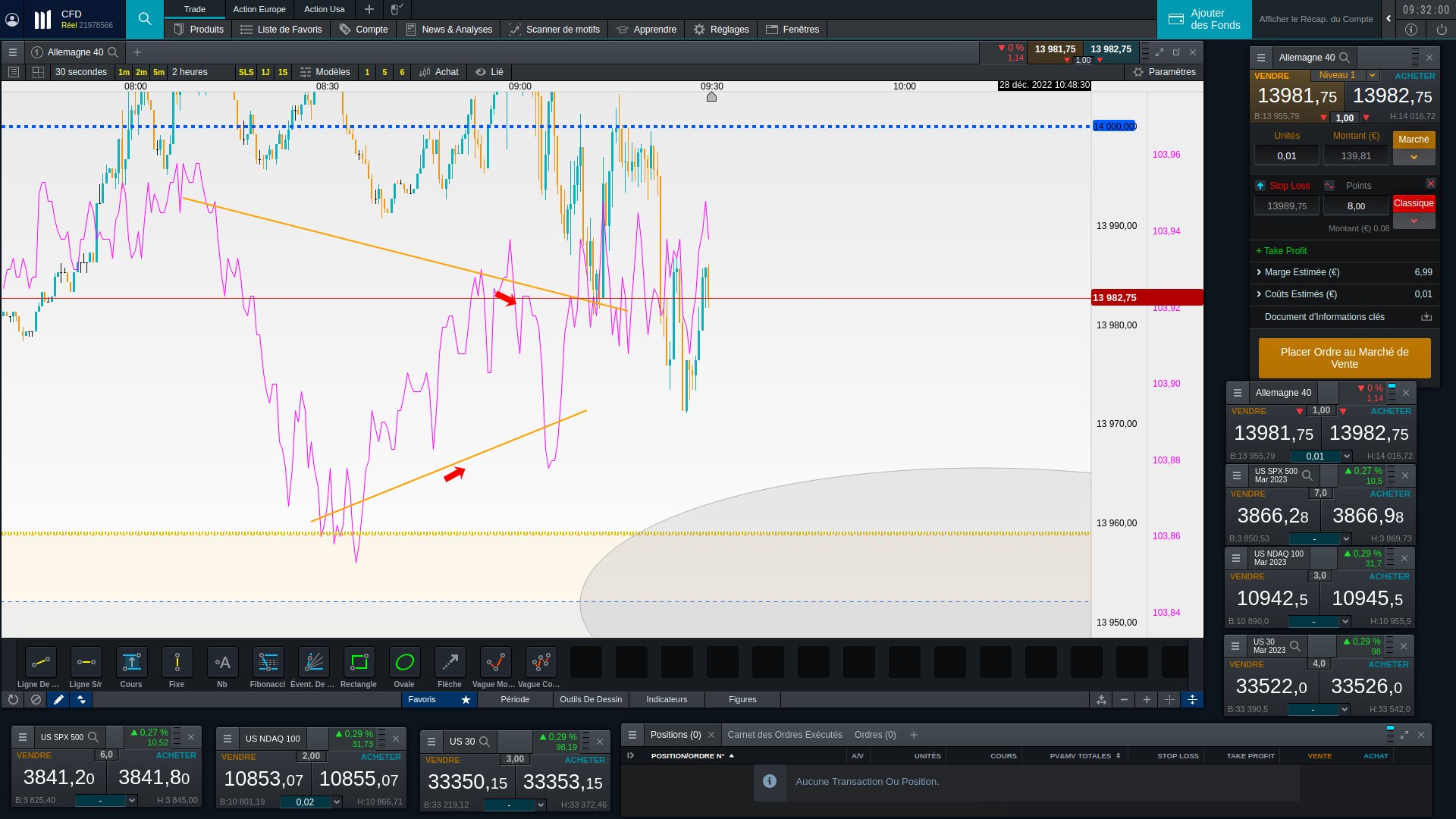Select the Ligne De trend line tool
The image size is (1456, 819).
(40, 663)
